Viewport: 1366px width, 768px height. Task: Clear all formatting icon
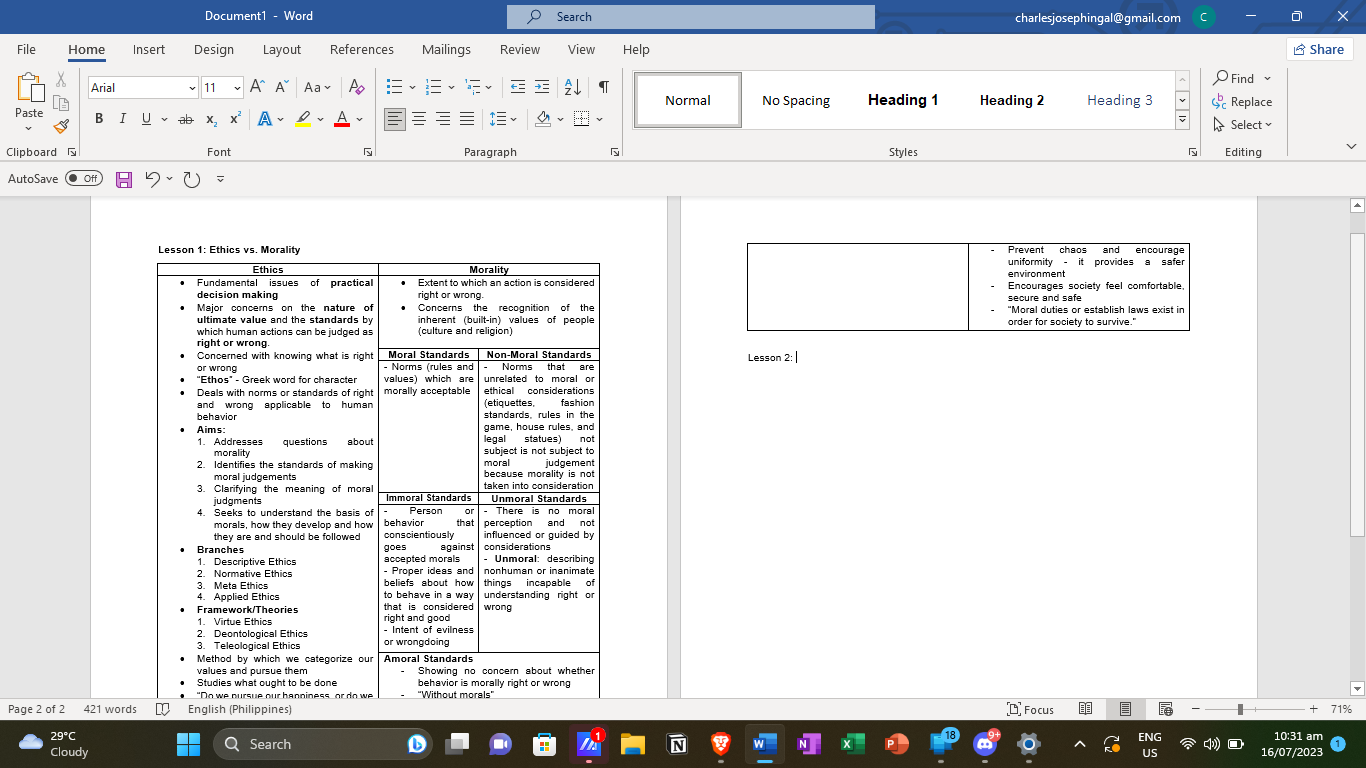pos(356,87)
